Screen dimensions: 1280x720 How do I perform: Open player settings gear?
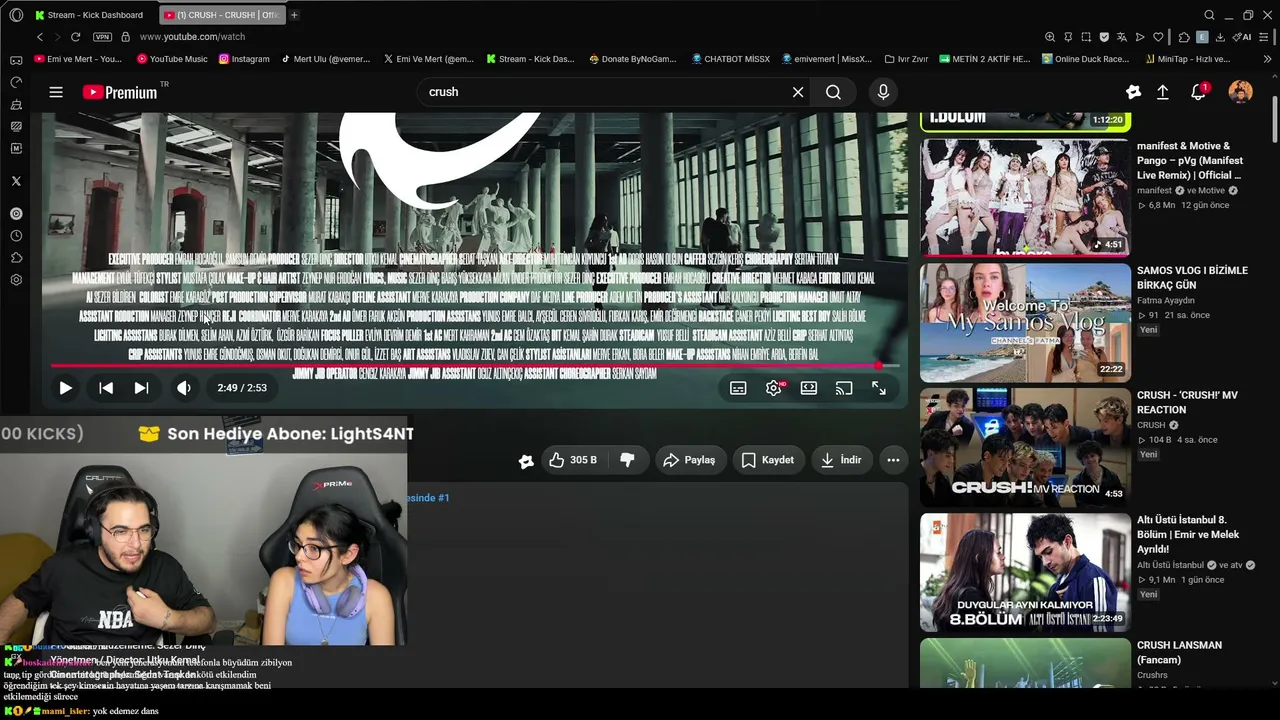pos(774,388)
